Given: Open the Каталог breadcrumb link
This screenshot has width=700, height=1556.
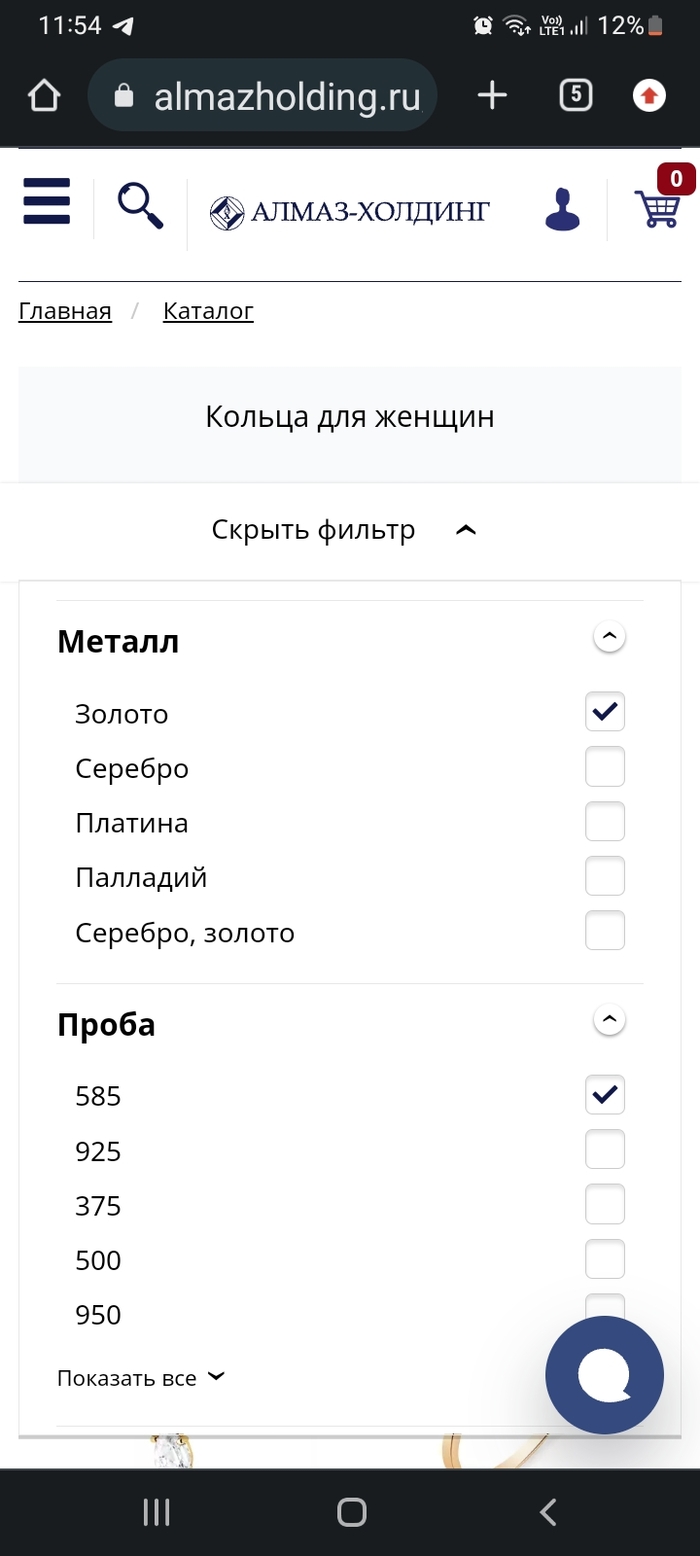Looking at the screenshot, I should 208,311.
